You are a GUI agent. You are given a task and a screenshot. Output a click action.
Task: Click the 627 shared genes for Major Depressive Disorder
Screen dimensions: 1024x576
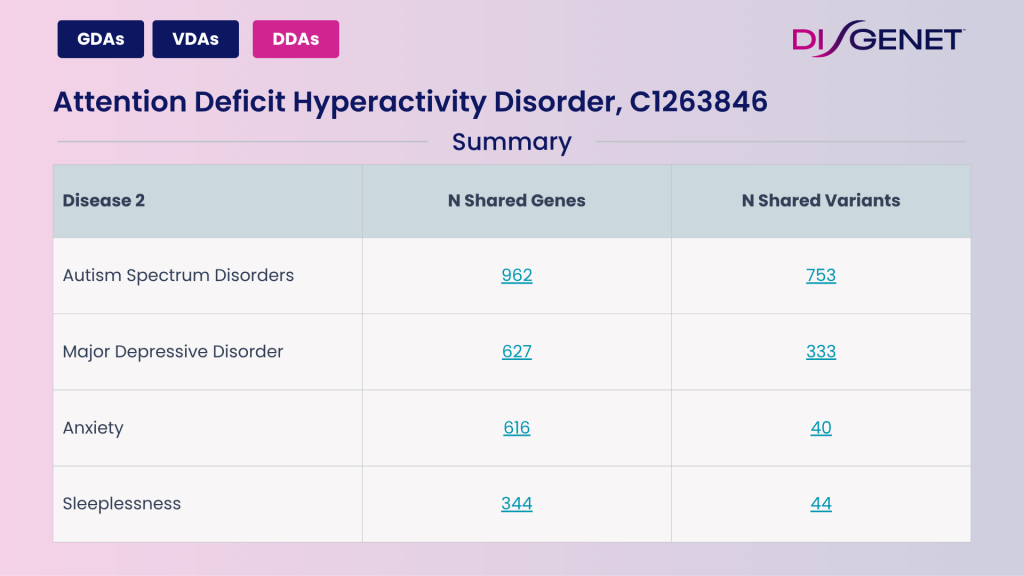(516, 351)
